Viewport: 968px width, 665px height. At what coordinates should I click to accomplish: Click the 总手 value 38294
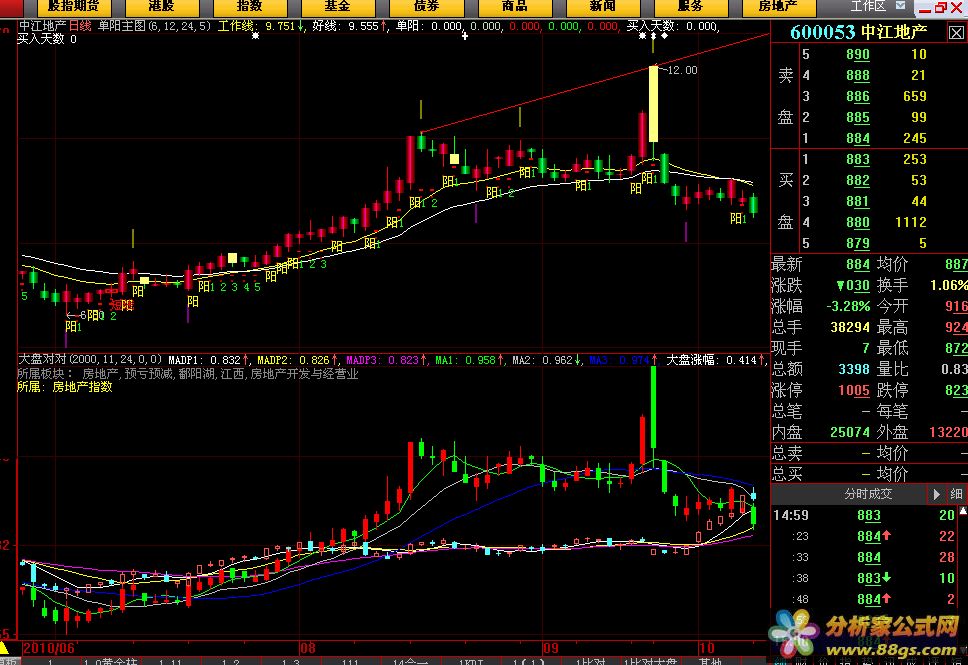coord(850,327)
